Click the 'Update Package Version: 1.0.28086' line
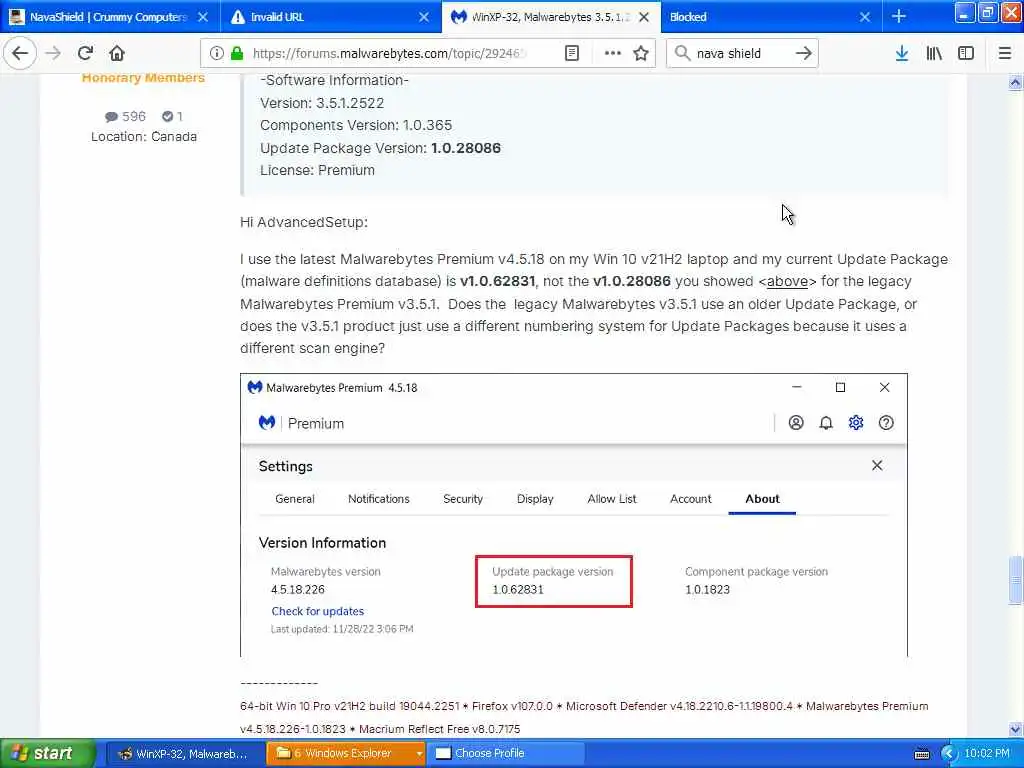The image size is (1024, 768). pos(381,148)
